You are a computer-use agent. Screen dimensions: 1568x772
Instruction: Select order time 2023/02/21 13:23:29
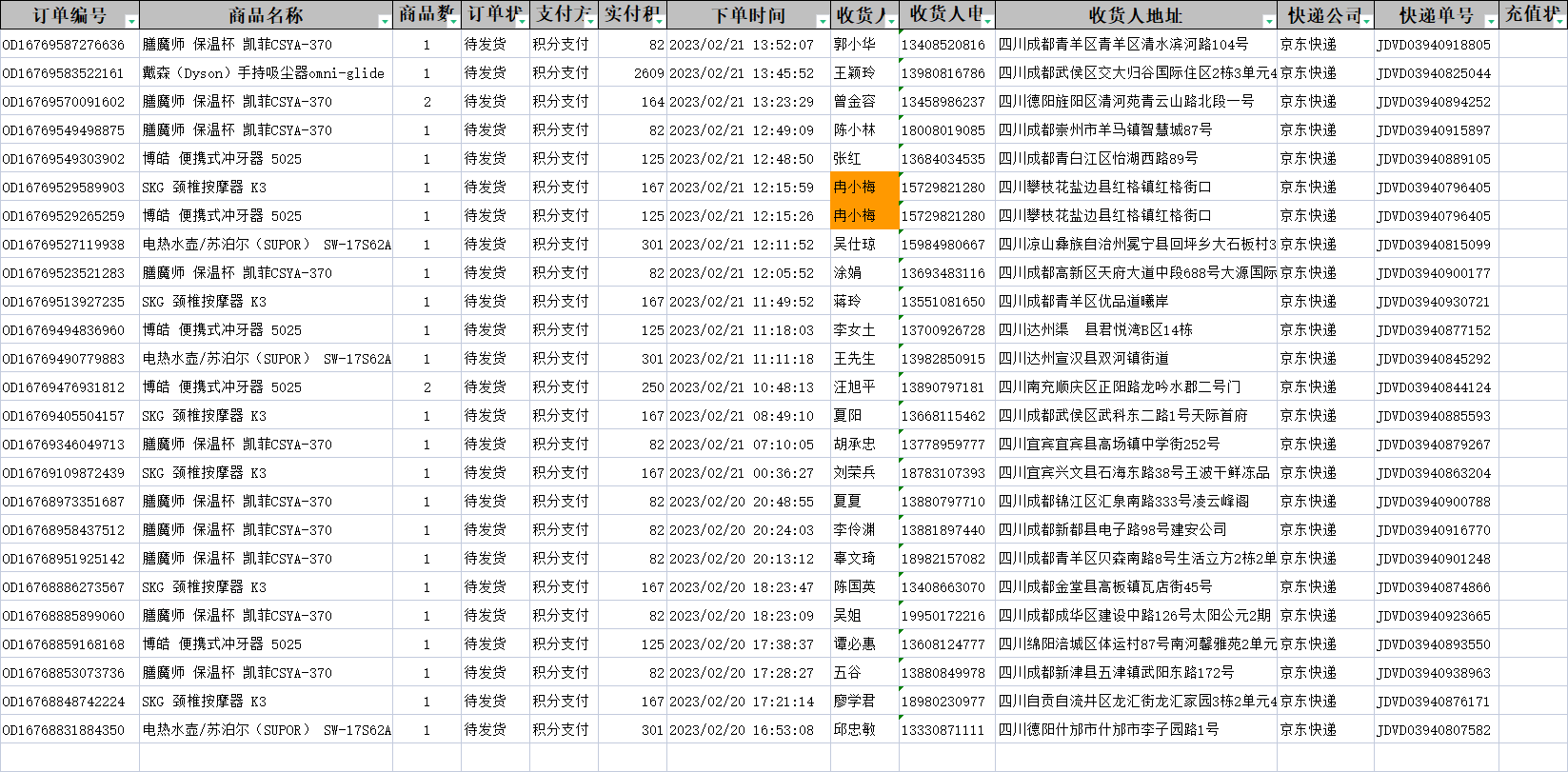pos(748,102)
